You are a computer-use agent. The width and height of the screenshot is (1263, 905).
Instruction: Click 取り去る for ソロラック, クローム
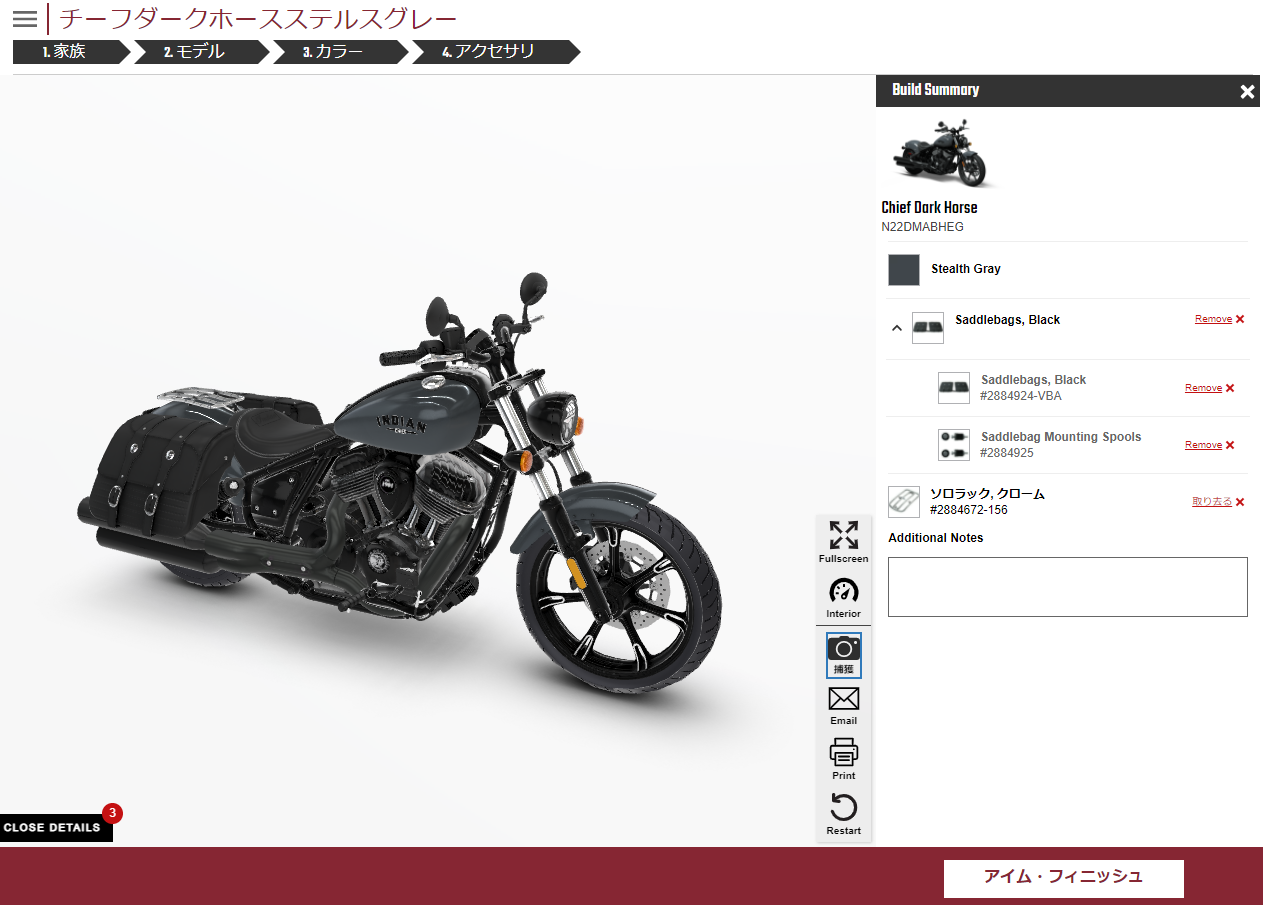1212,502
